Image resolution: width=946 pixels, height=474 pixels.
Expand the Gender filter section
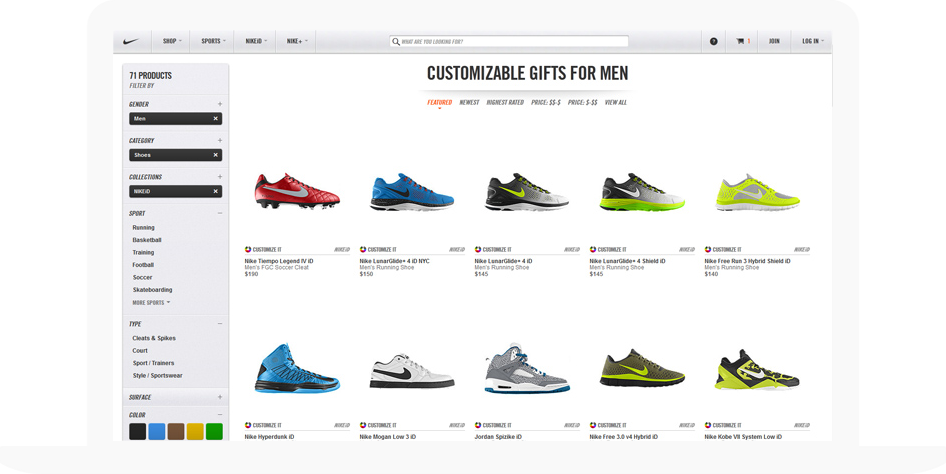point(220,104)
